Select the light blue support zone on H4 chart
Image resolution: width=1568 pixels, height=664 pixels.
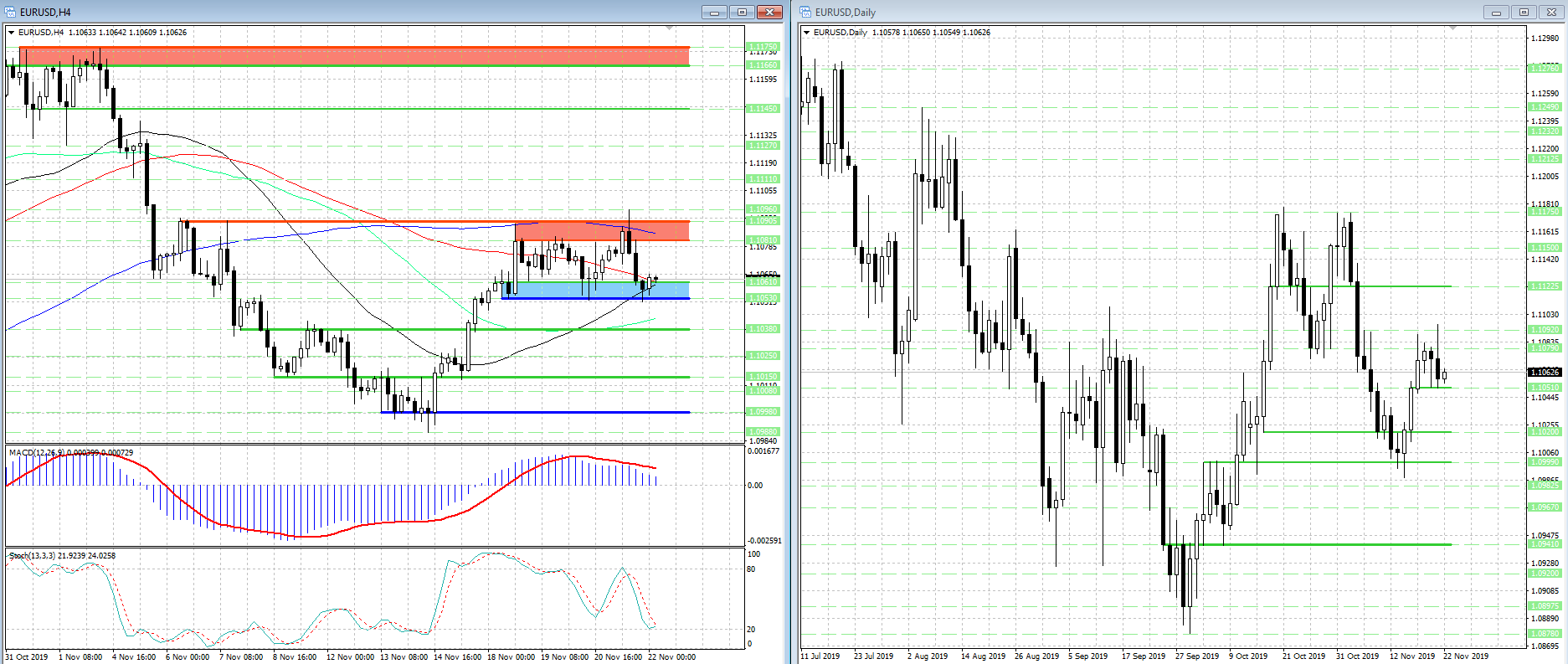595,290
